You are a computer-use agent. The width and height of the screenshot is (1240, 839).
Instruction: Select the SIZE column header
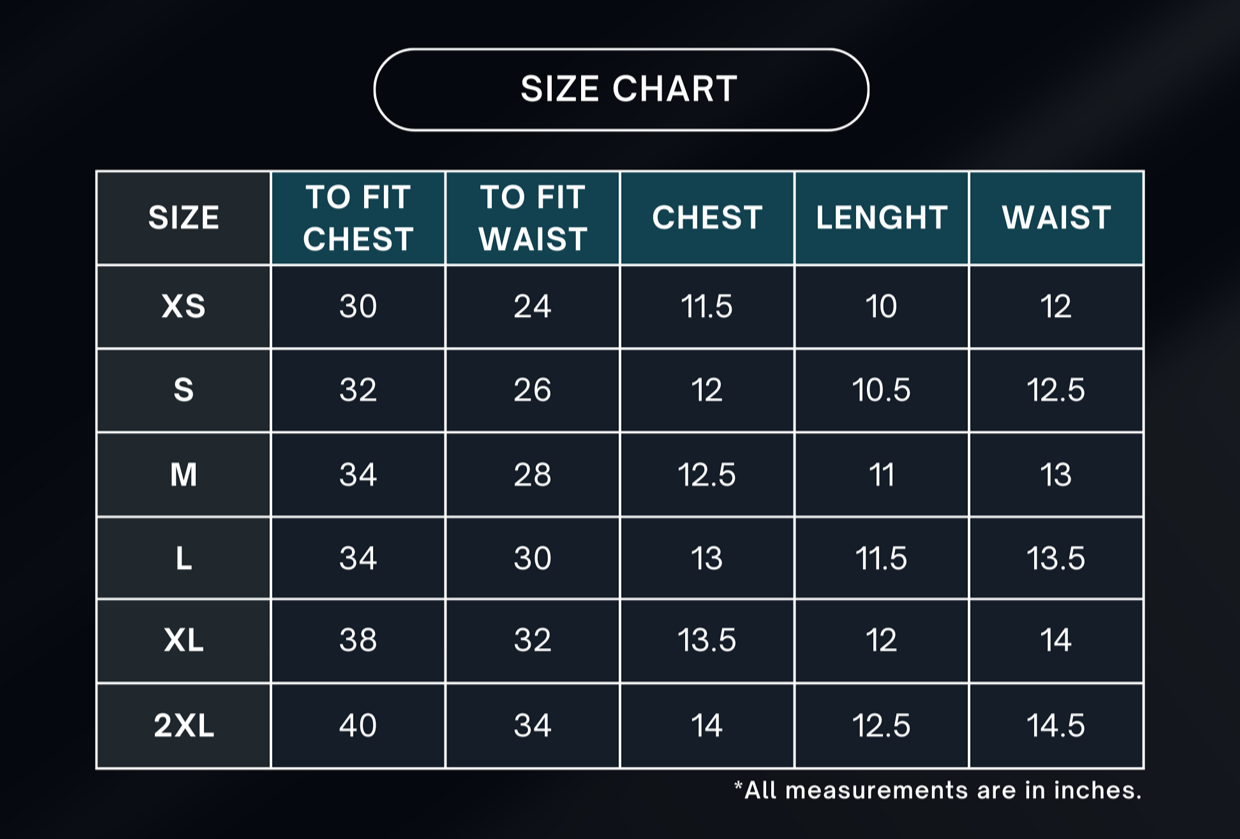coord(184,218)
